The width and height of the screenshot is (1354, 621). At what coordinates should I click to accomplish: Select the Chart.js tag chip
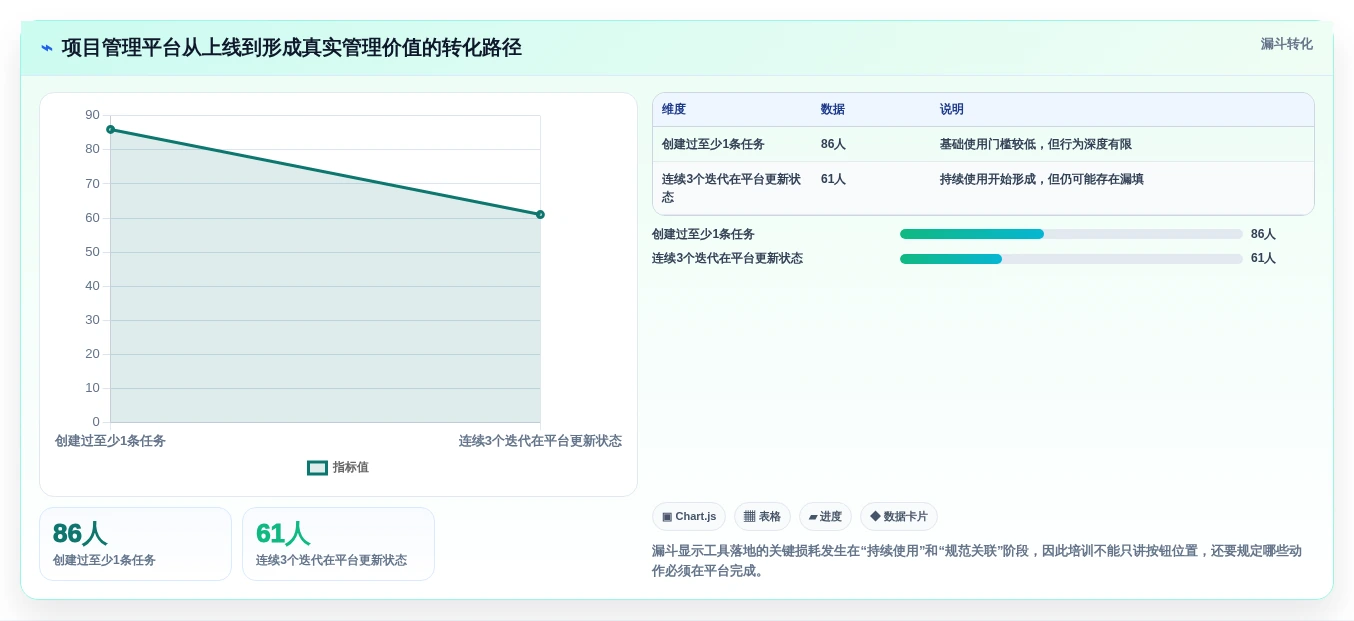tap(689, 517)
